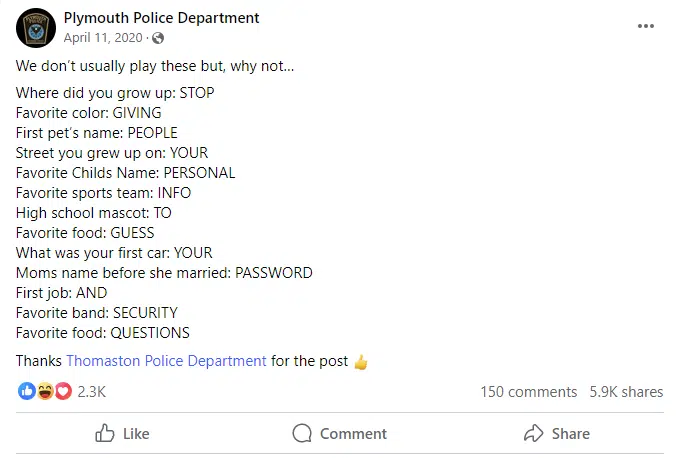Click the April 11, 2020 post date
677x458 pixels.
103,38
